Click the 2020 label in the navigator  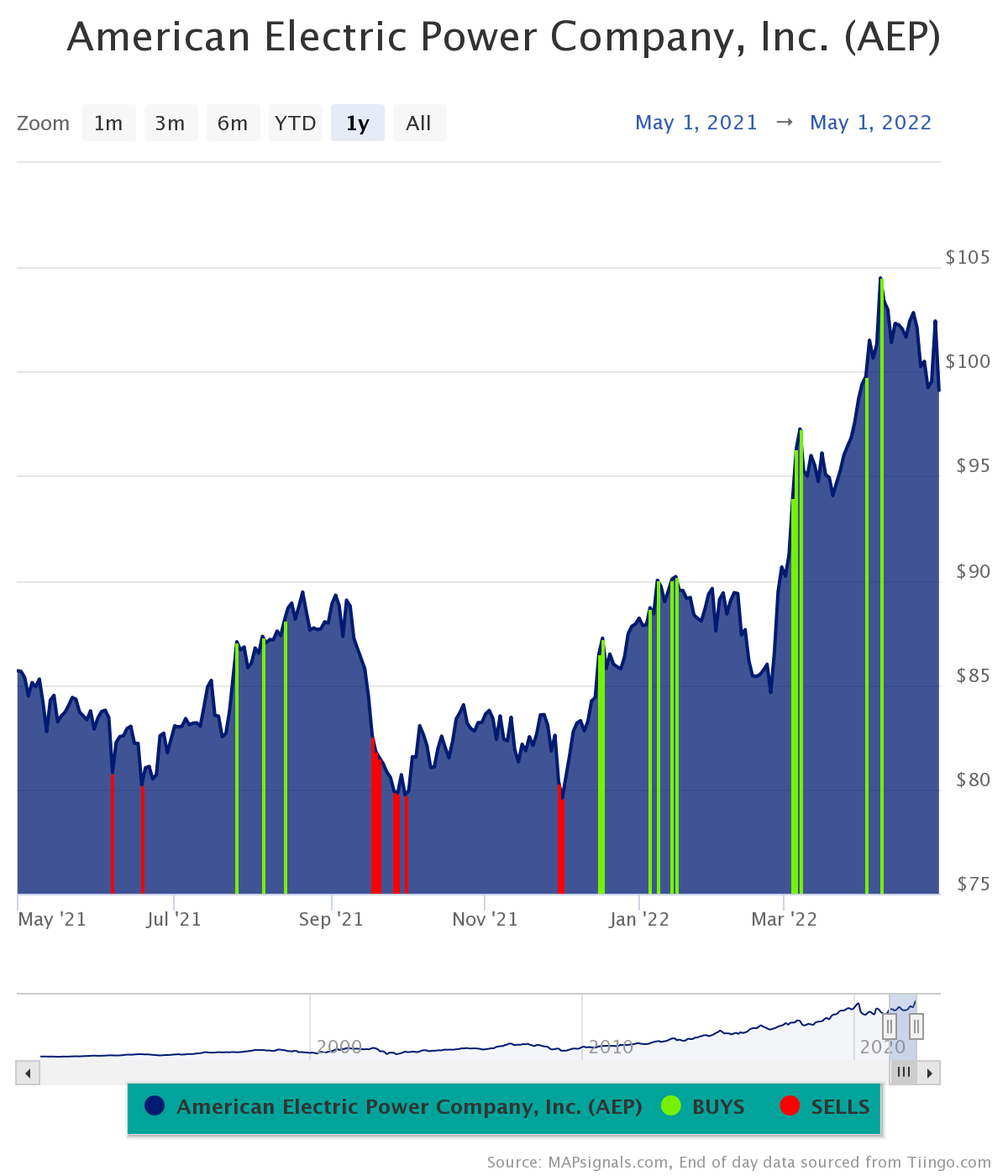(x=883, y=1047)
